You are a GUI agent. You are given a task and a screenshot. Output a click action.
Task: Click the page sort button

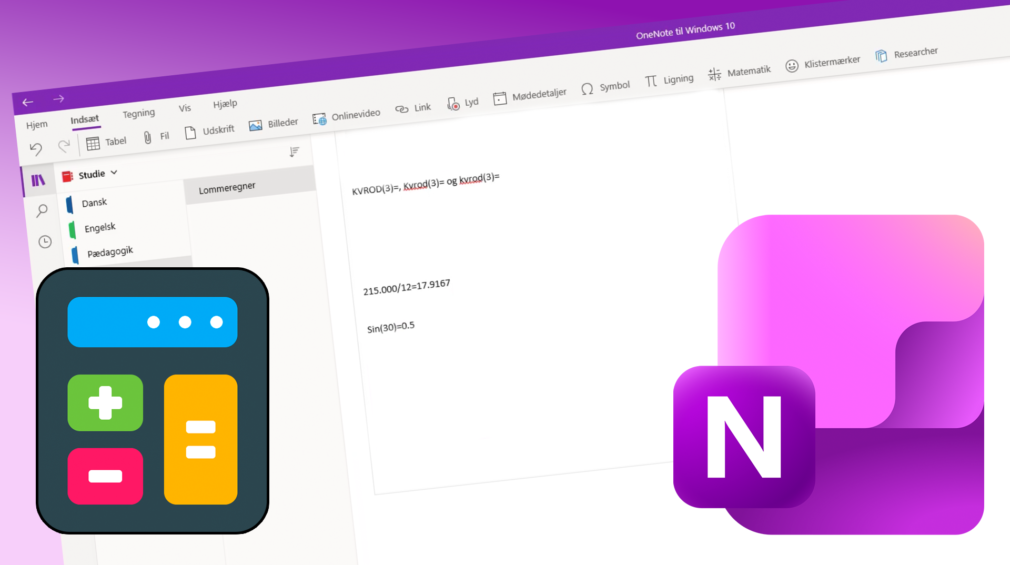294,152
